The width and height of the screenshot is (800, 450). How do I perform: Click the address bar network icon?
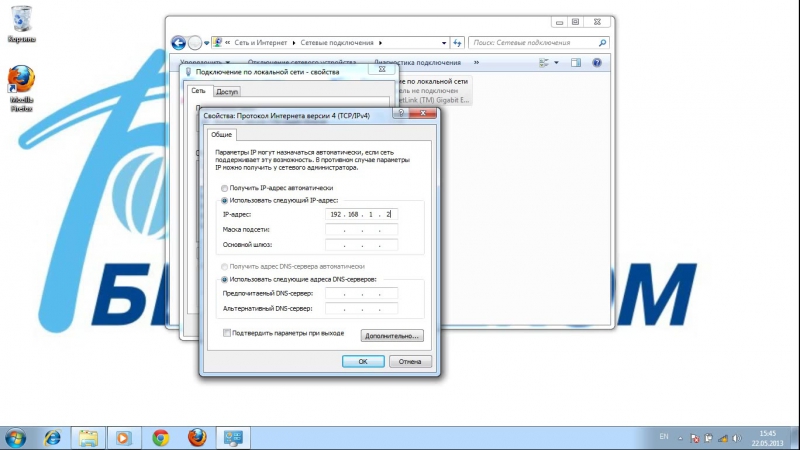[217, 43]
